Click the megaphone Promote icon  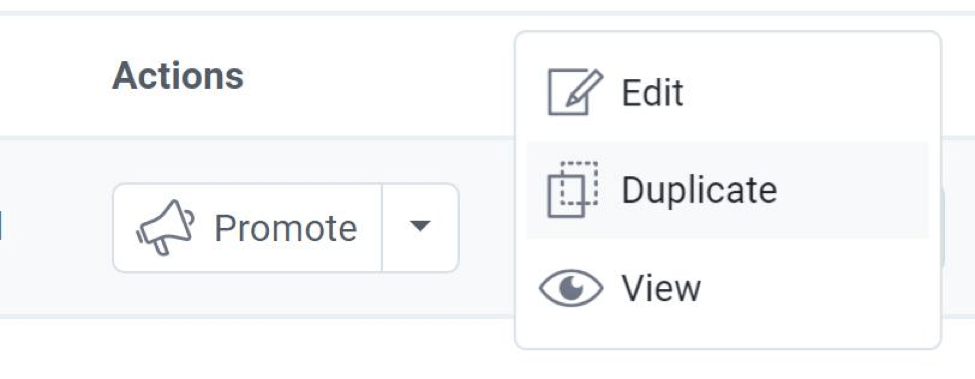[165, 227]
